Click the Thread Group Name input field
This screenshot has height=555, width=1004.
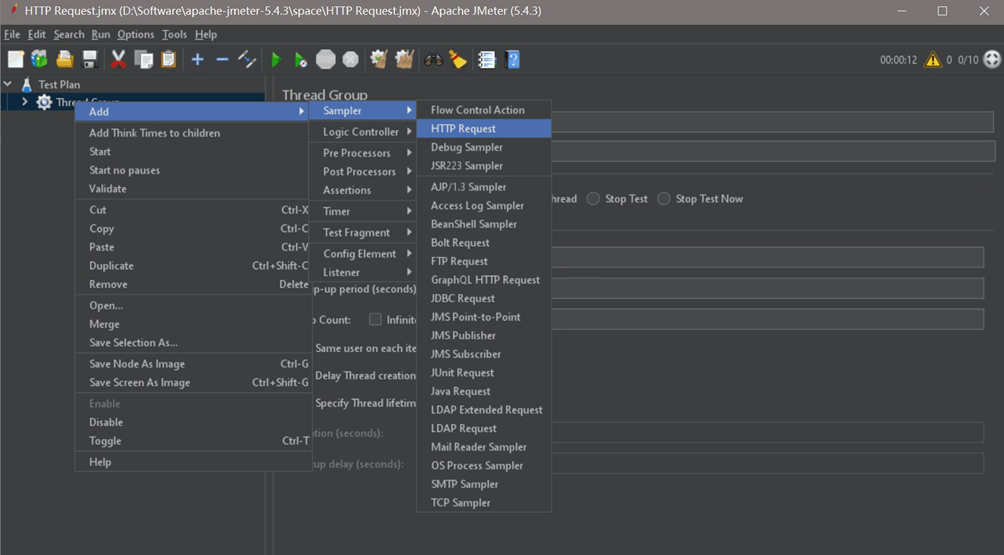tap(772, 122)
